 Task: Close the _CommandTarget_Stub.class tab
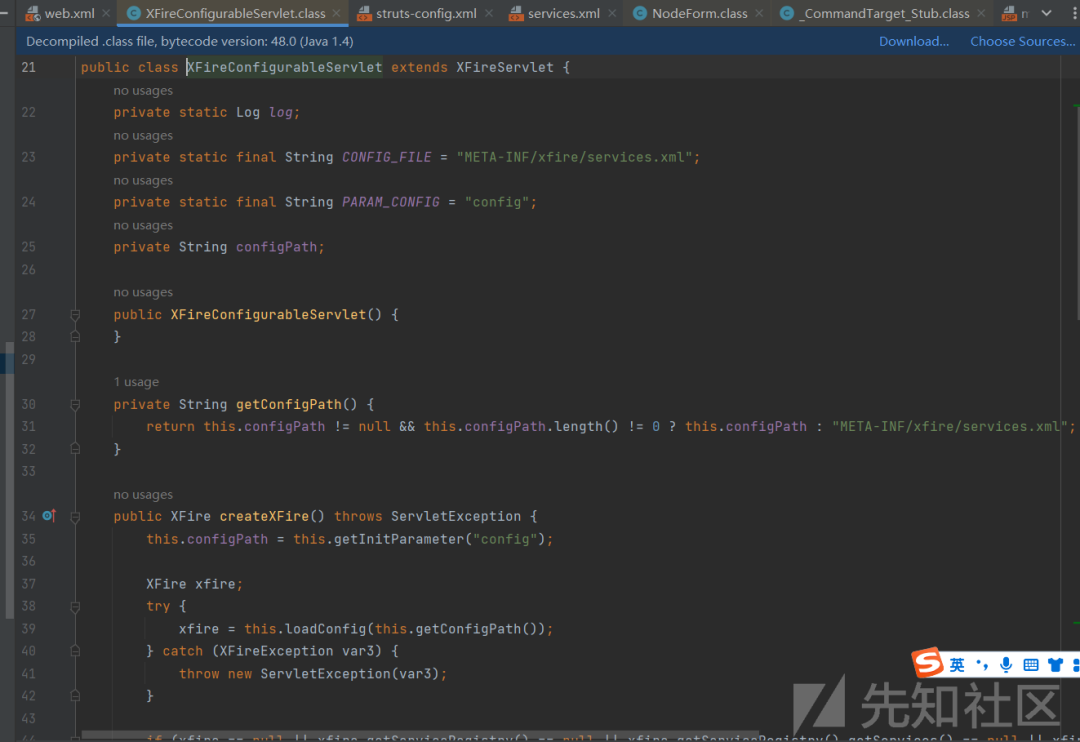[981, 13]
